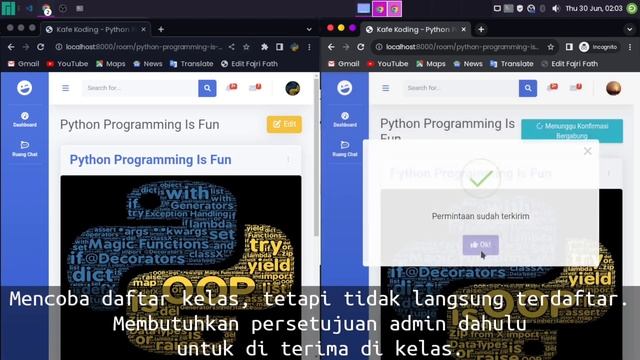Click Maps bookmark in right browser
Viewport: 640px width, 360px height.
click(431, 64)
